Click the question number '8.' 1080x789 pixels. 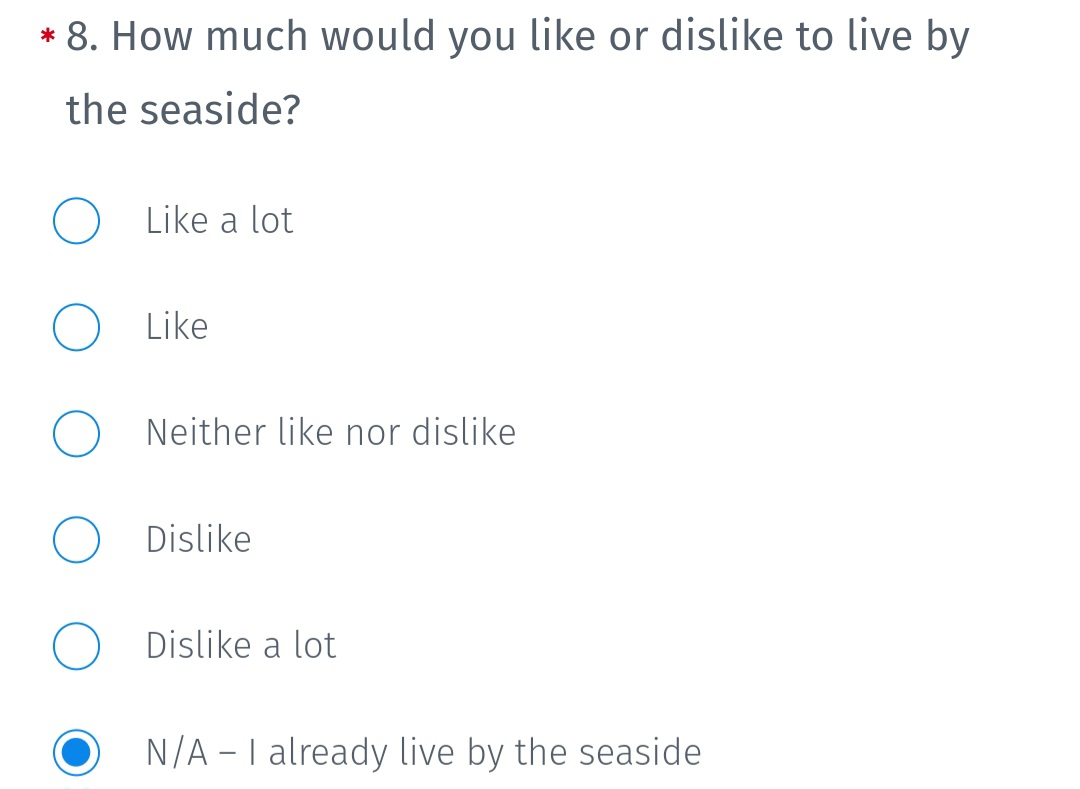point(83,36)
